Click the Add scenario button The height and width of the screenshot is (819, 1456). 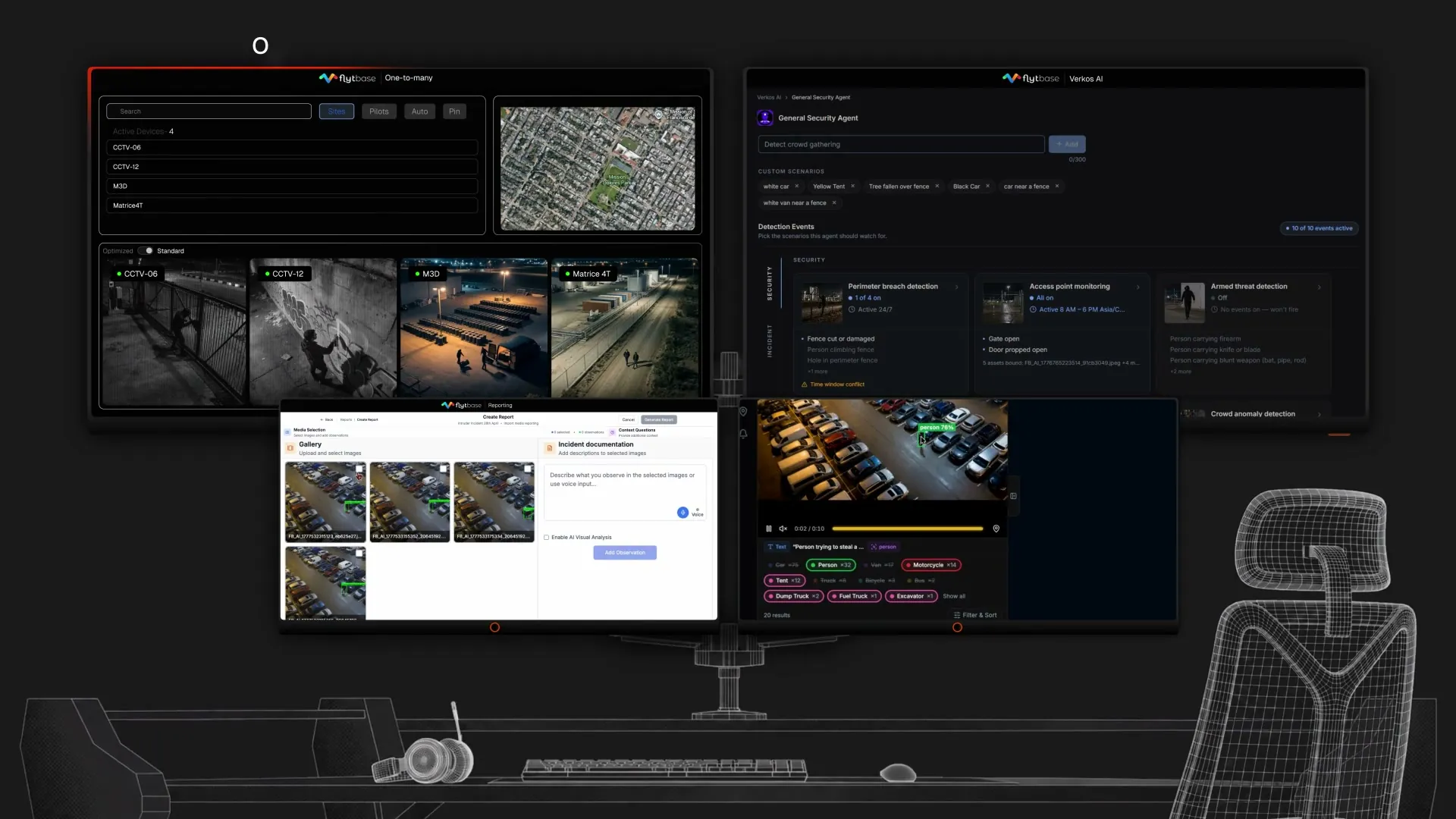(1067, 144)
